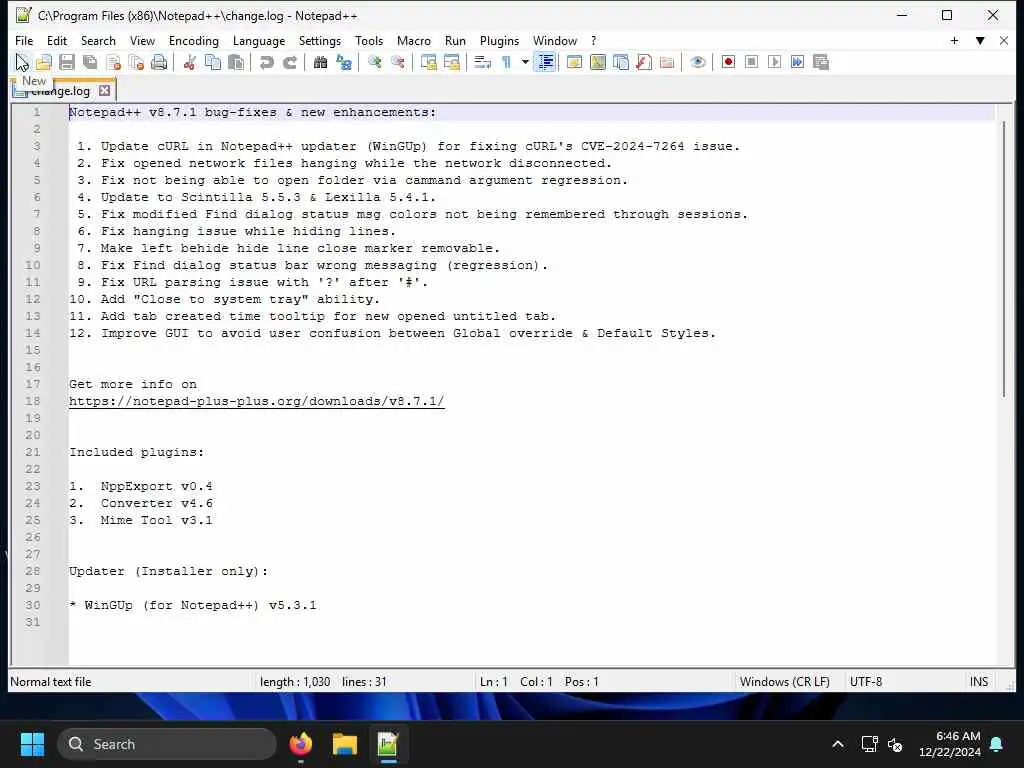Click the INS insert mode status field
Image resolution: width=1024 pixels, height=768 pixels.
coord(978,682)
